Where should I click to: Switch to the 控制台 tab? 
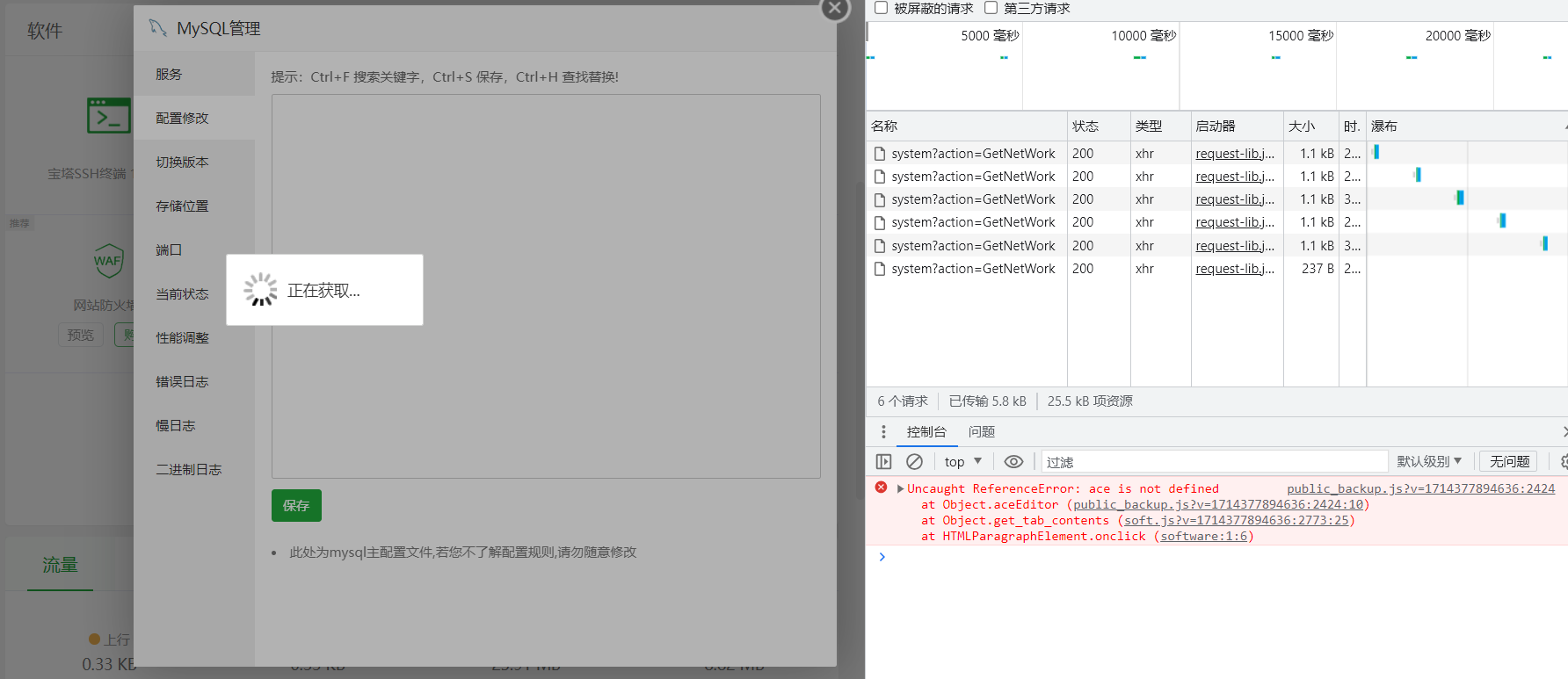coord(926,431)
